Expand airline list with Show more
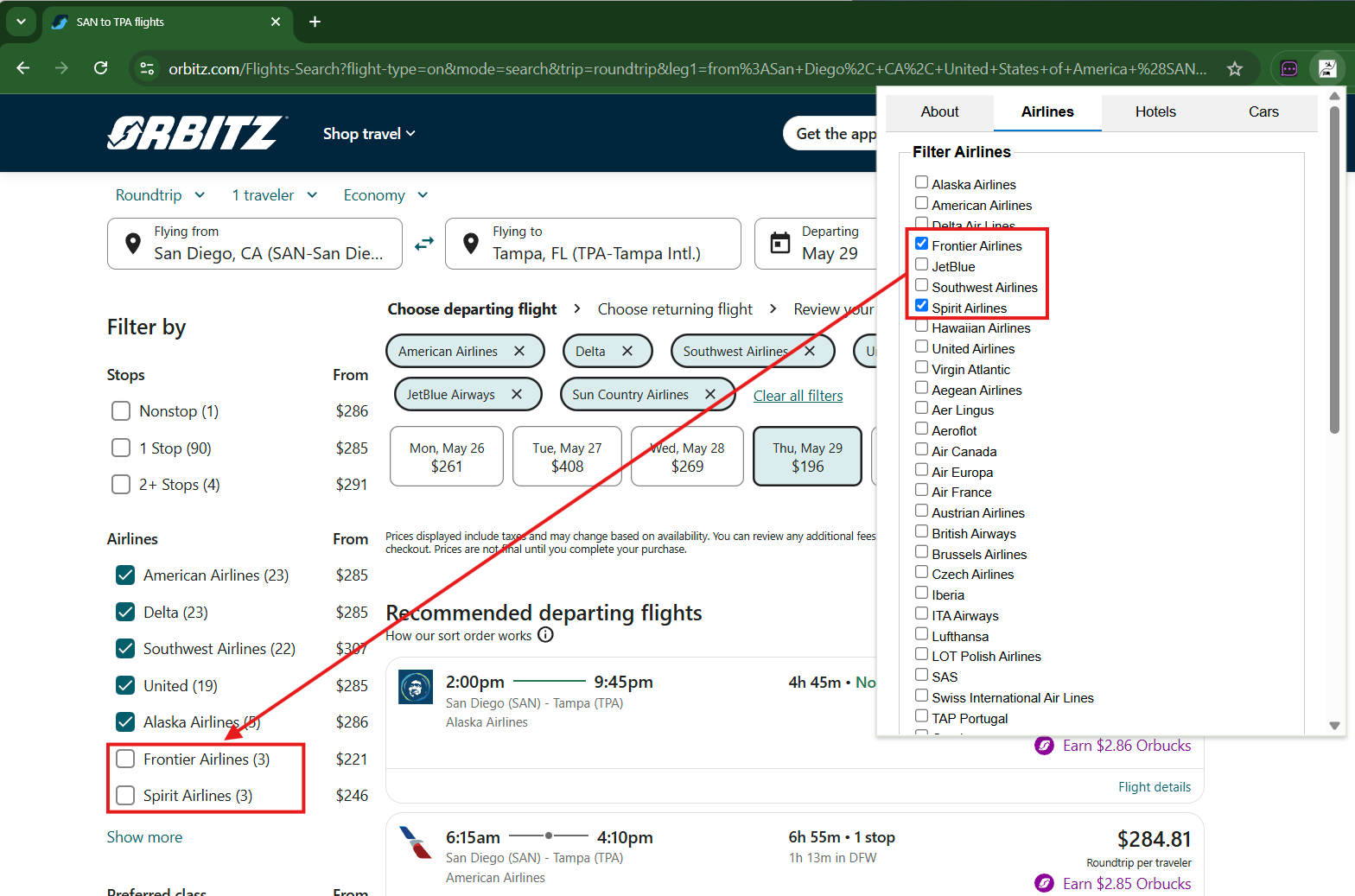The width and height of the screenshot is (1355, 896). pyautogui.click(x=144, y=836)
